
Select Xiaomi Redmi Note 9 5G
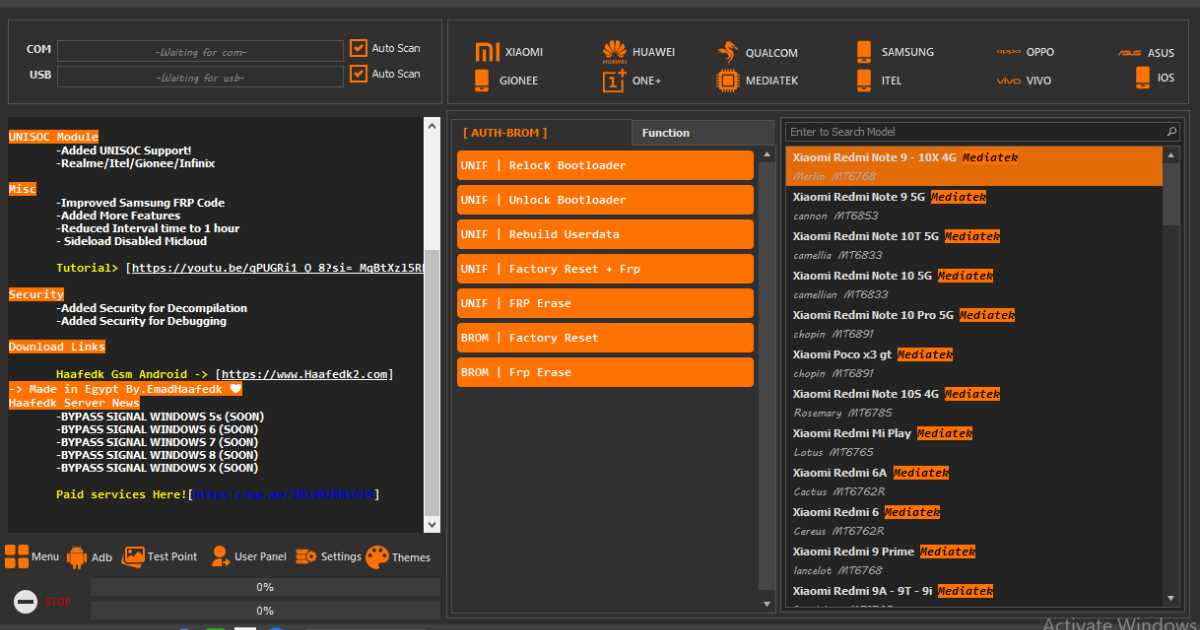[x=974, y=206]
